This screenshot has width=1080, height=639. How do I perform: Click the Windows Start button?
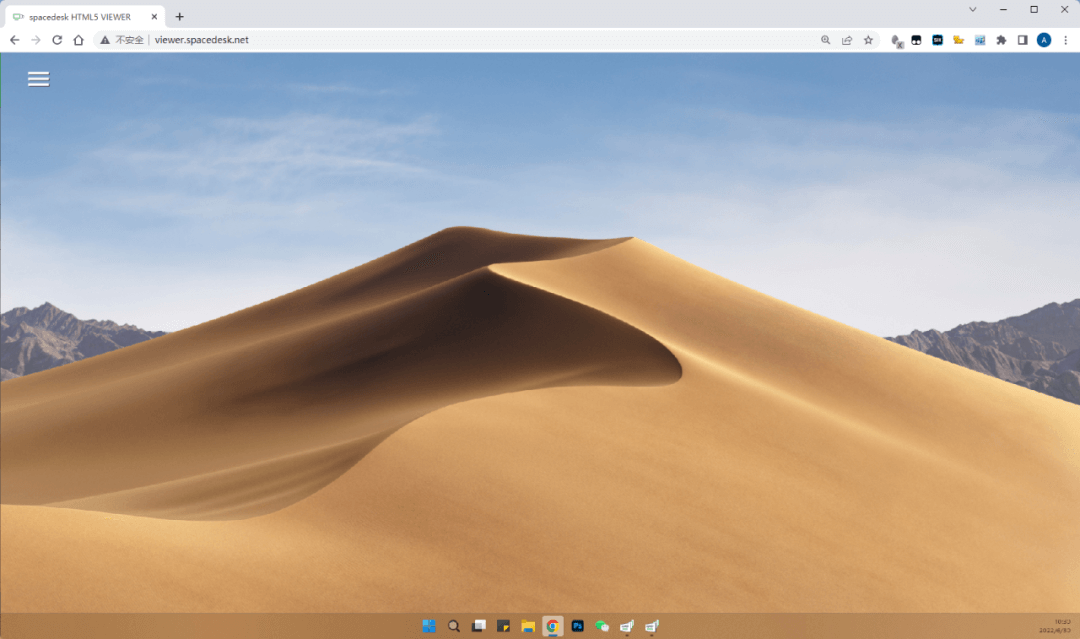tap(429, 625)
